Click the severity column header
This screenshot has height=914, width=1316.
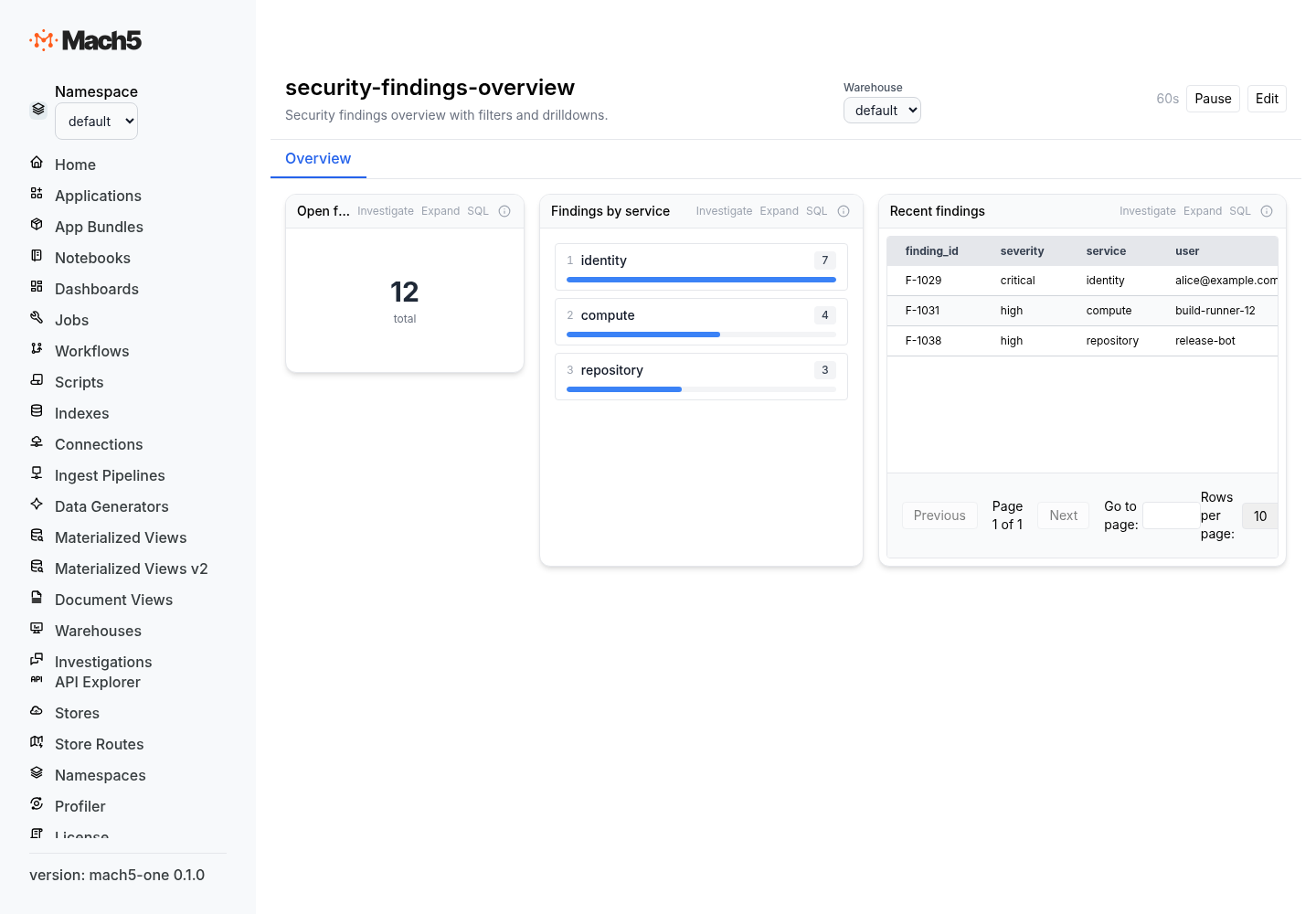tap(1022, 251)
